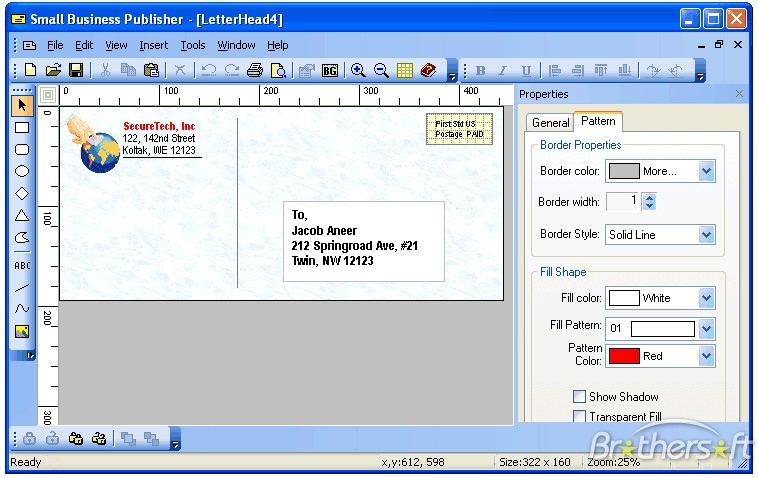The width and height of the screenshot is (758, 478).
Task: Open the Insert menu
Action: [x=154, y=45]
